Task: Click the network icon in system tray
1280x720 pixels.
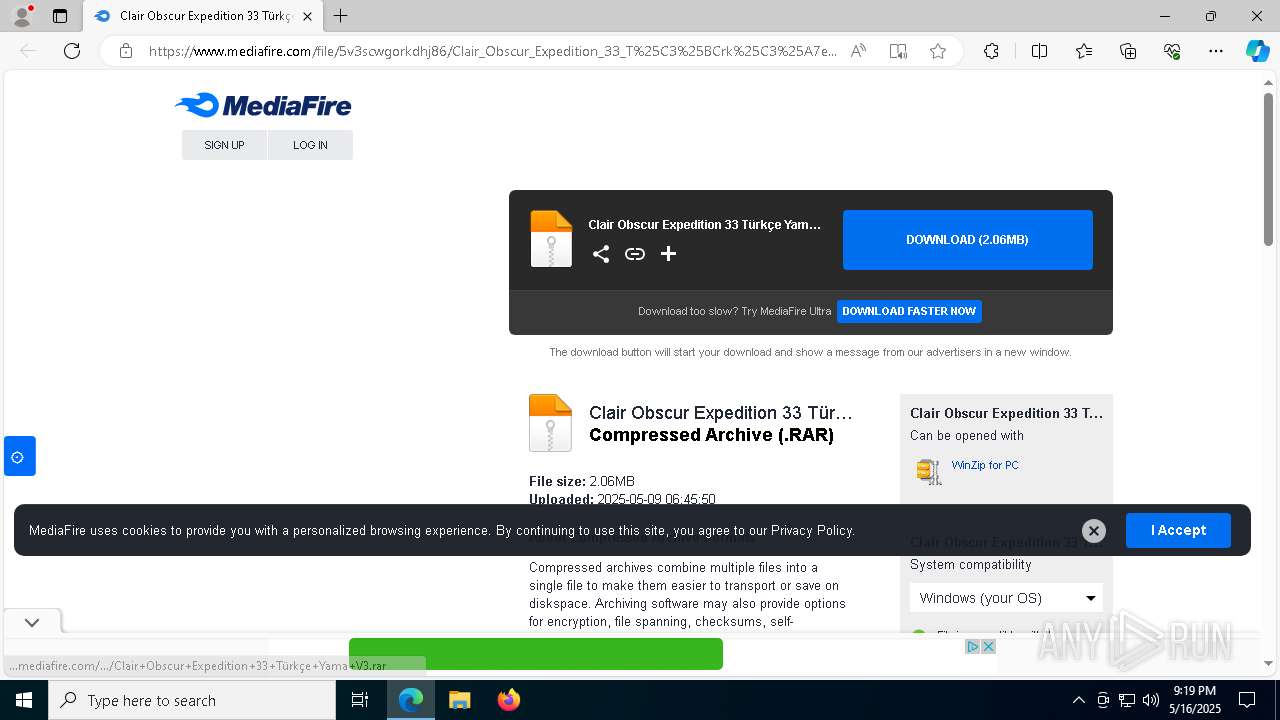Action: 1127,700
